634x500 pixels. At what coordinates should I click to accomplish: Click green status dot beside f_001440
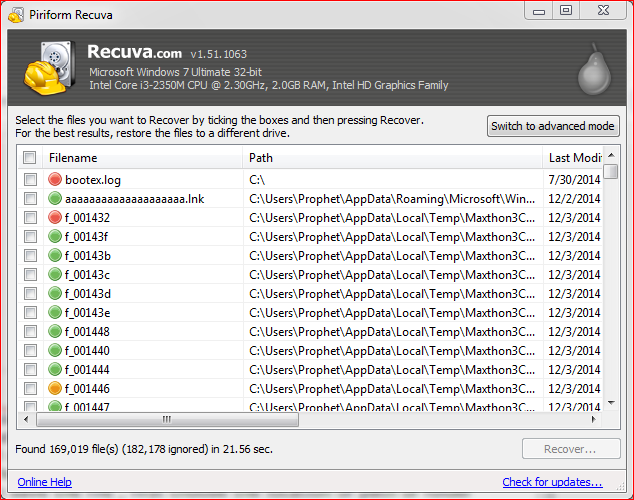[x=55, y=350]
